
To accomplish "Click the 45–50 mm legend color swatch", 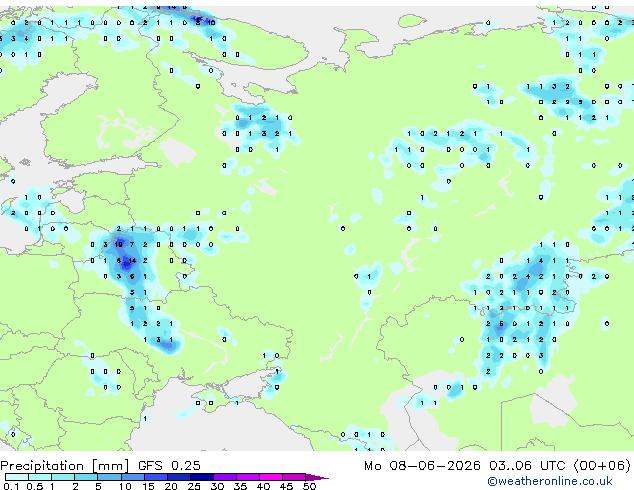I will point(294,477).
